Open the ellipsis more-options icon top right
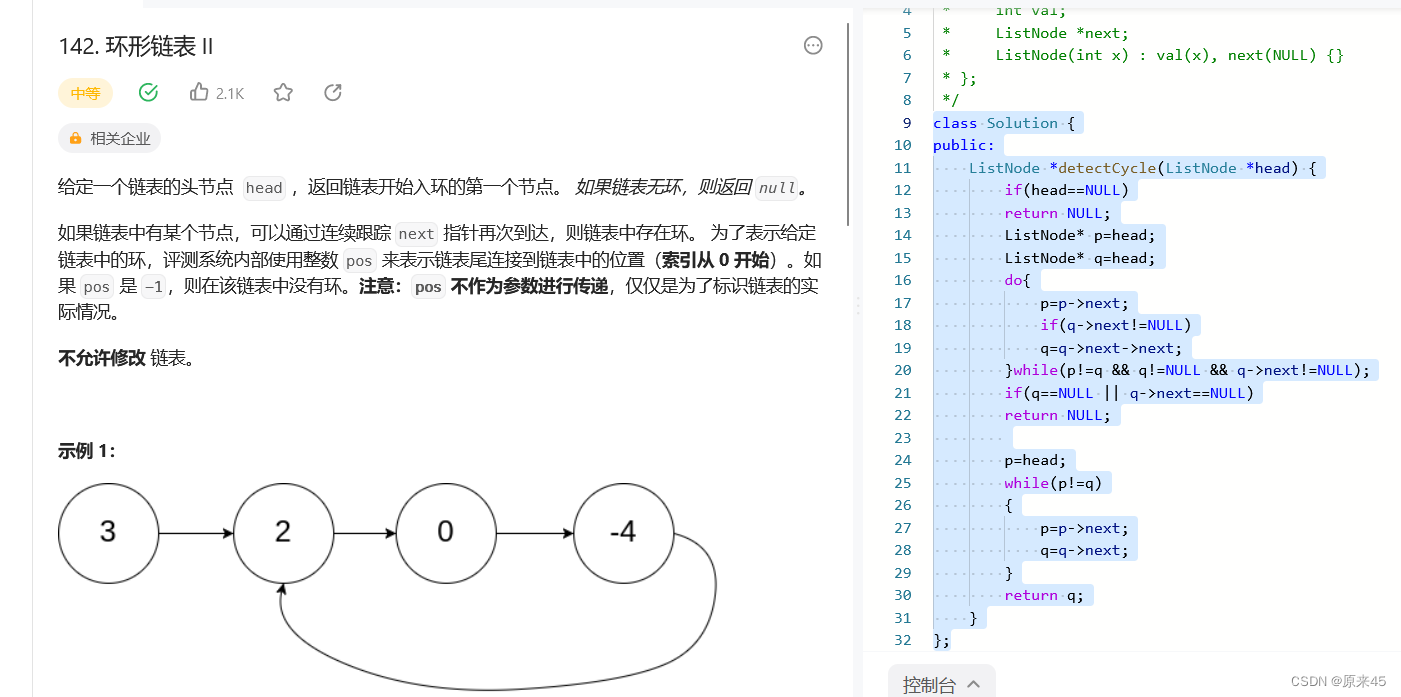The image size is (1401, 697). (812, 44)
